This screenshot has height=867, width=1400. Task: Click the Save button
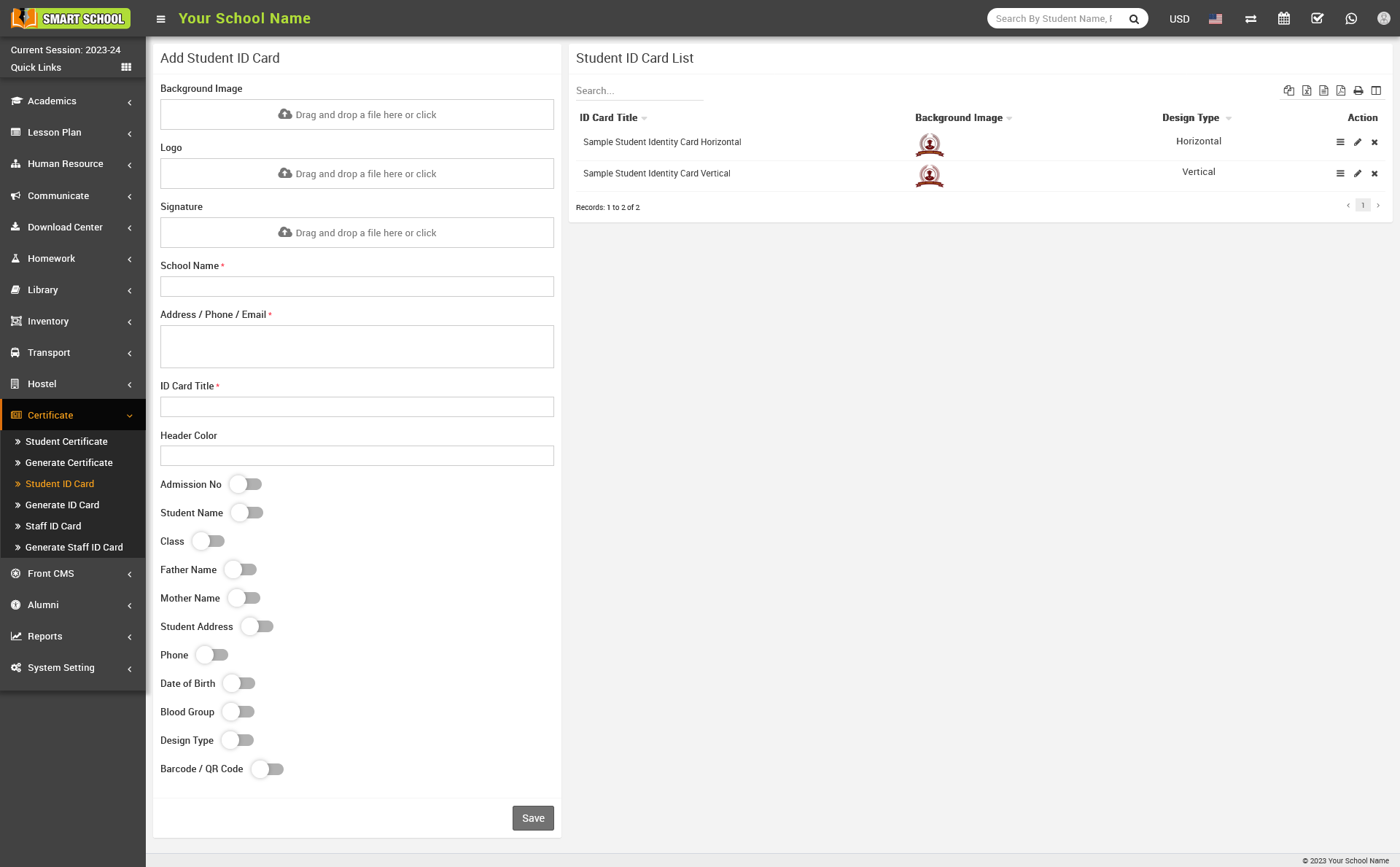[x=533, y=818]
